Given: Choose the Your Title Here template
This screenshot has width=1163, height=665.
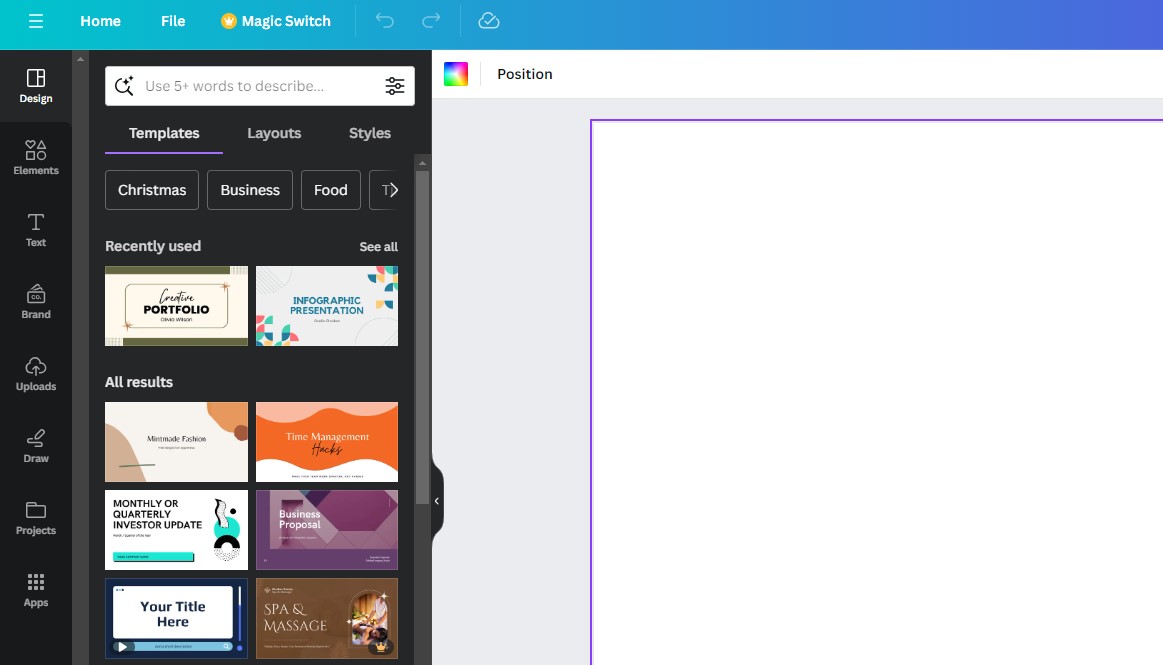Looking at the screenshot, I should [177, 618].
